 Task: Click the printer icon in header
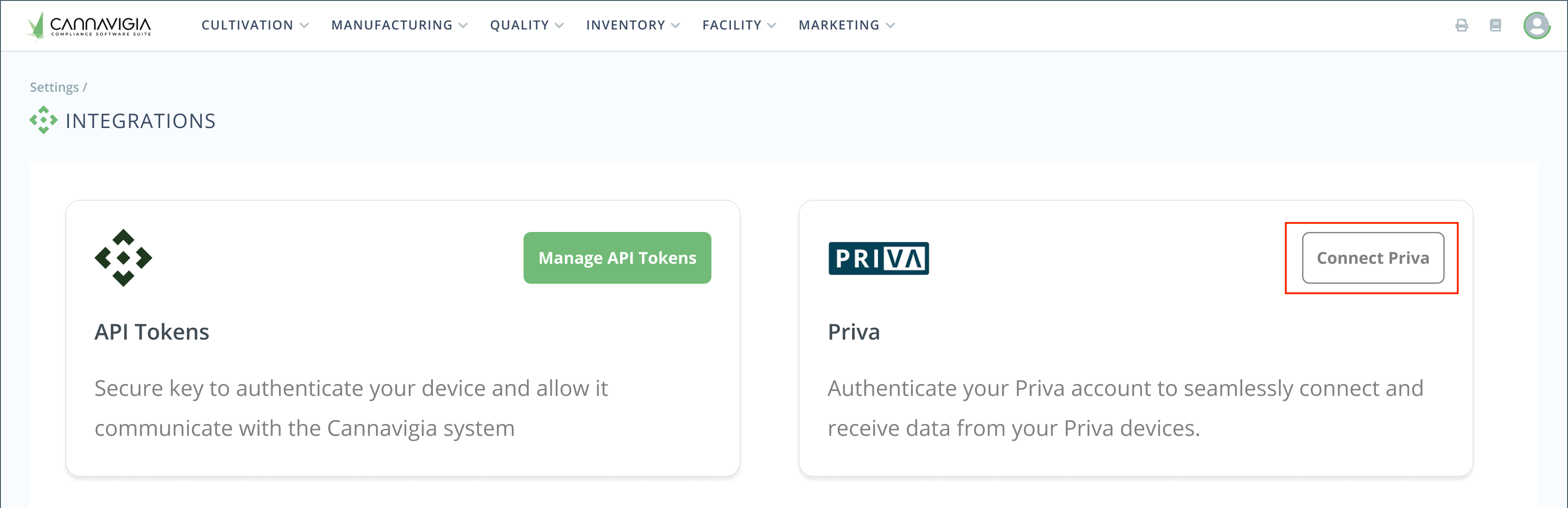pyautogui.click(x=1461, y=25)
